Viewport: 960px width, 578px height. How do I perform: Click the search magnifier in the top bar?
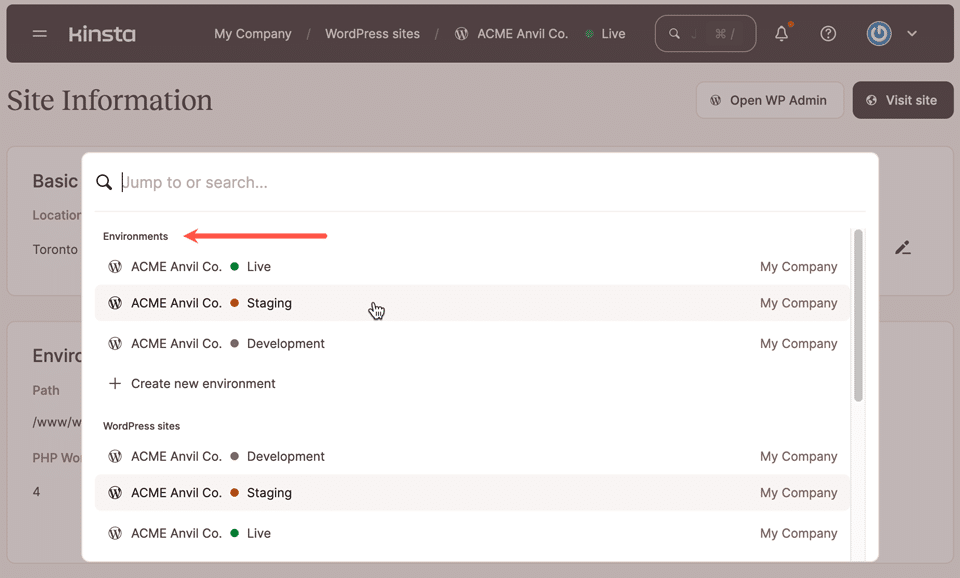(x=672, y=33)
